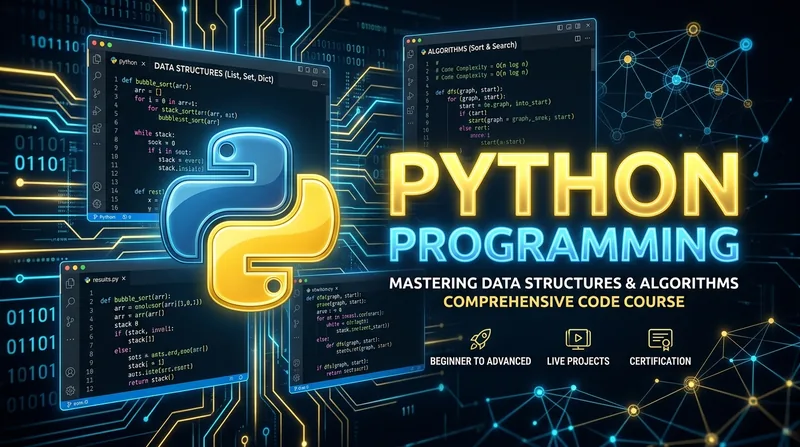800x447 pixels.
Task: Click Mastering Data Structures & Algorithms text
Action: click(x=564, y=283)
